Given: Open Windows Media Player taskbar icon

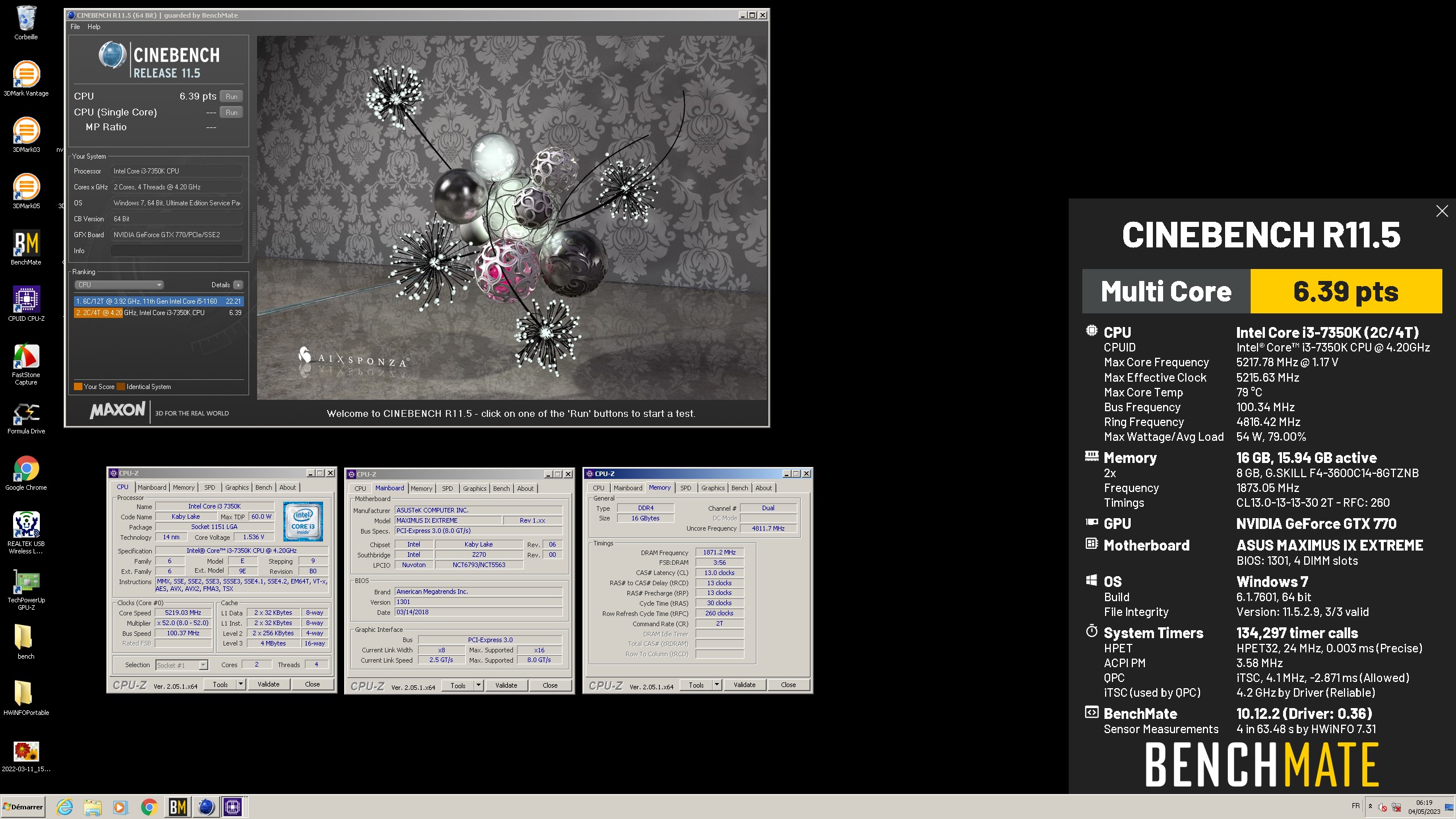Looking at the screenshot, I should pyautogui.click(x=120, y=806).
